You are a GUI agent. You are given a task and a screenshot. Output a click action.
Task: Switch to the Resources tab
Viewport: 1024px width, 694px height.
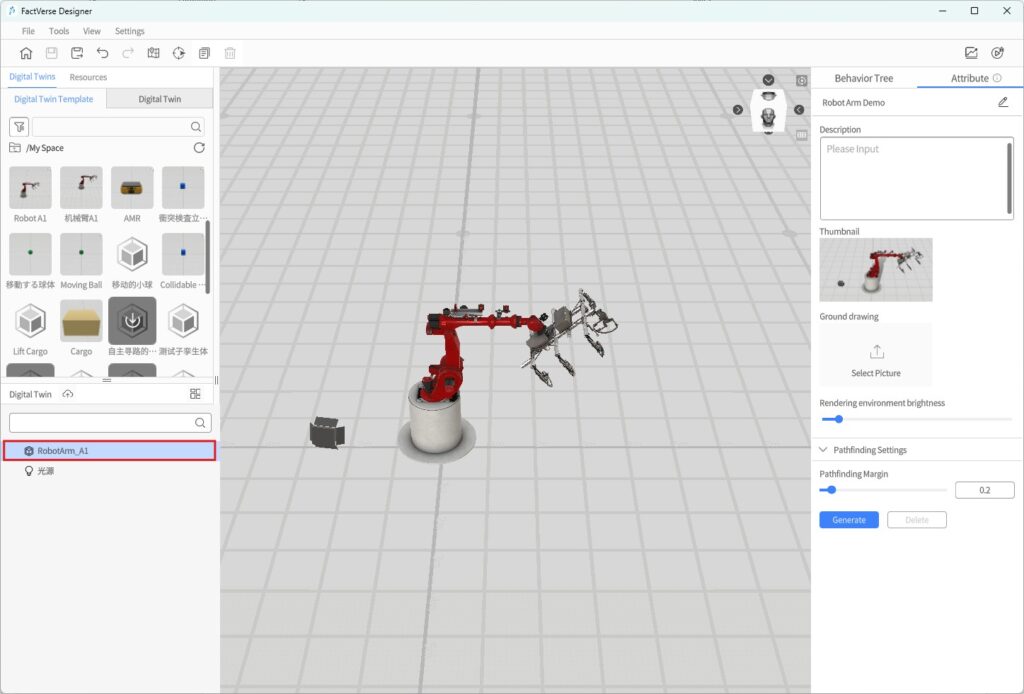pyautogui.click(x=88, y=77)
